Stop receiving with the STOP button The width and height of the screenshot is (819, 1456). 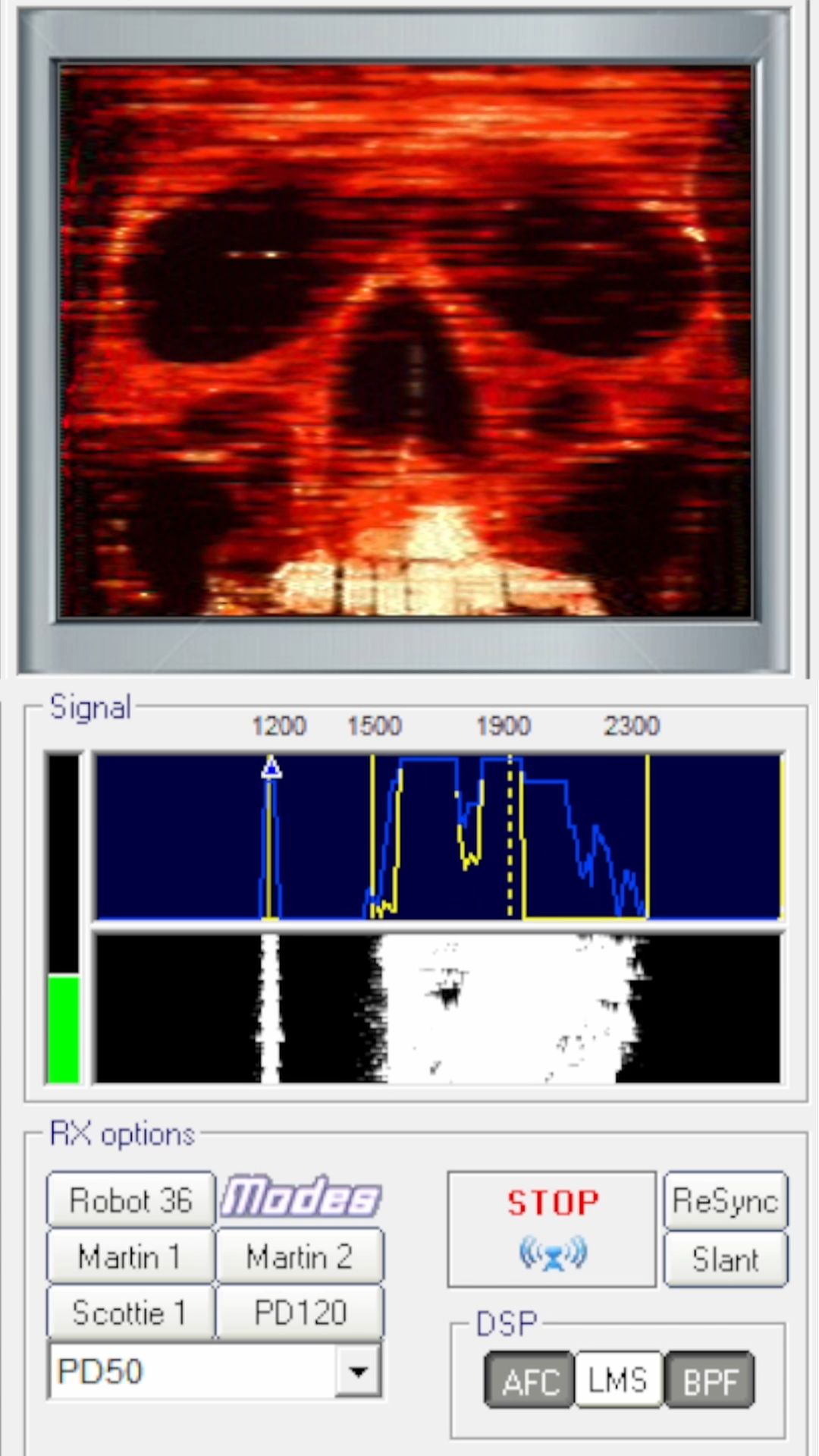tap(552, 1229)
